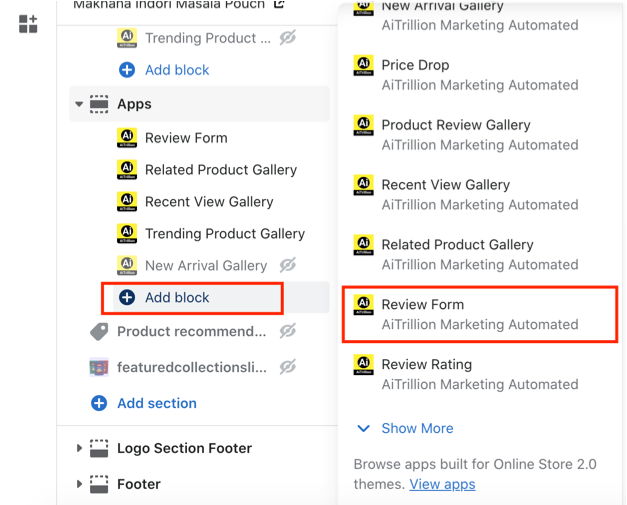Click the Logo Section Footer section icon

coord(99,448)
